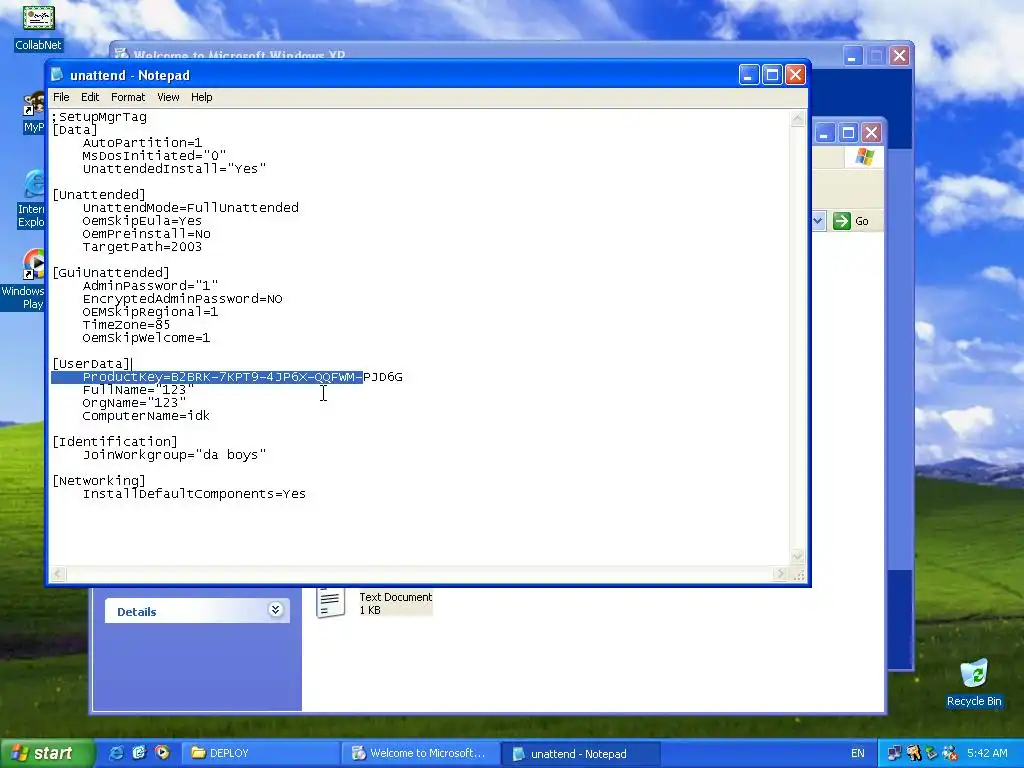Screen dimensions: 1024x768
Task: Click the Notepad title bar icon
Action: coord(57,74)
